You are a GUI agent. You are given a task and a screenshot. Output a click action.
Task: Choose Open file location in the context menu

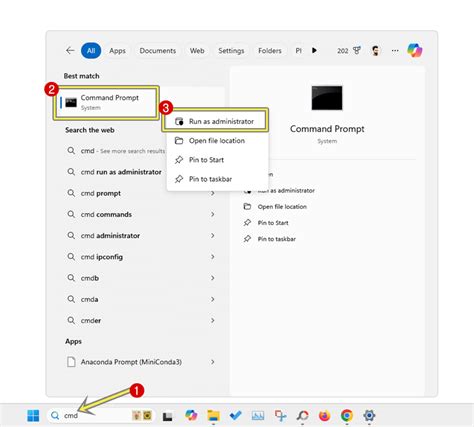coord(217,141)
